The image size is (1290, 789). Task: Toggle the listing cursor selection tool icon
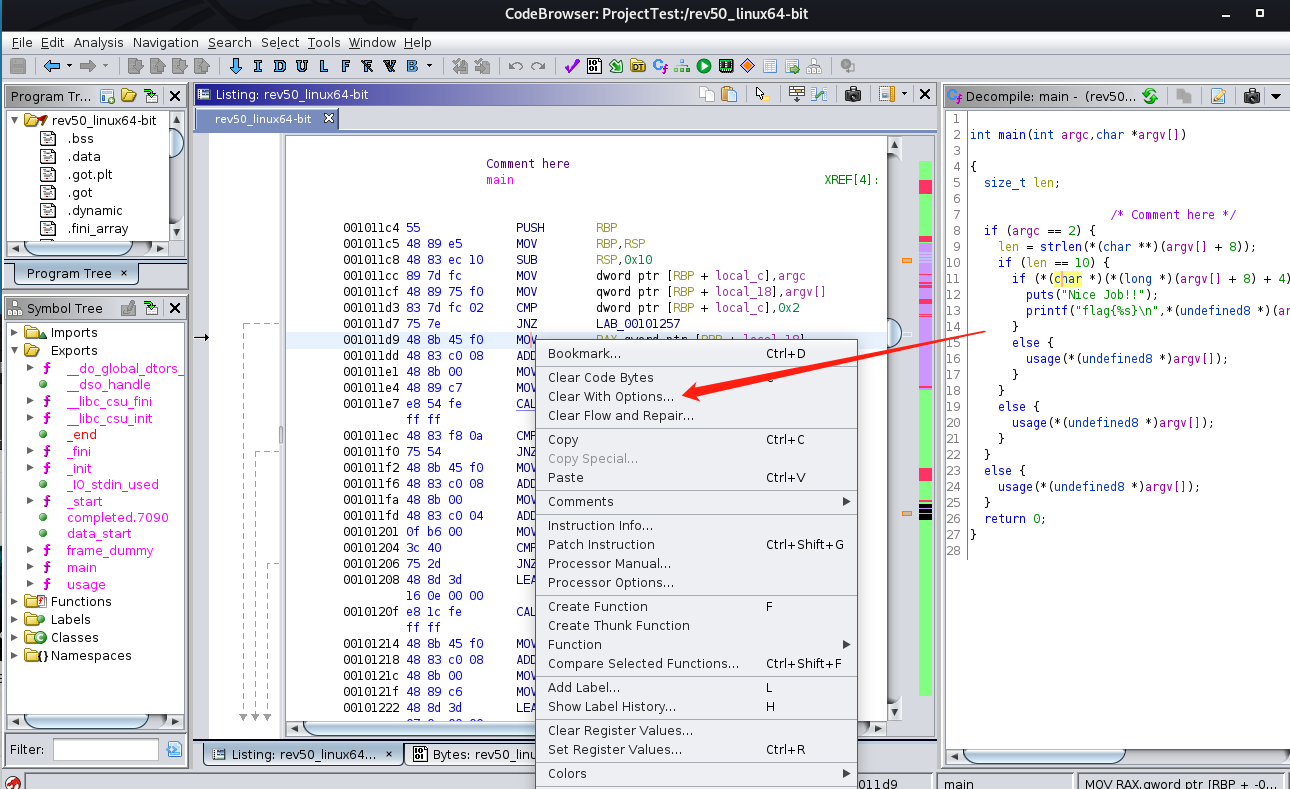(x=761, y=94)
